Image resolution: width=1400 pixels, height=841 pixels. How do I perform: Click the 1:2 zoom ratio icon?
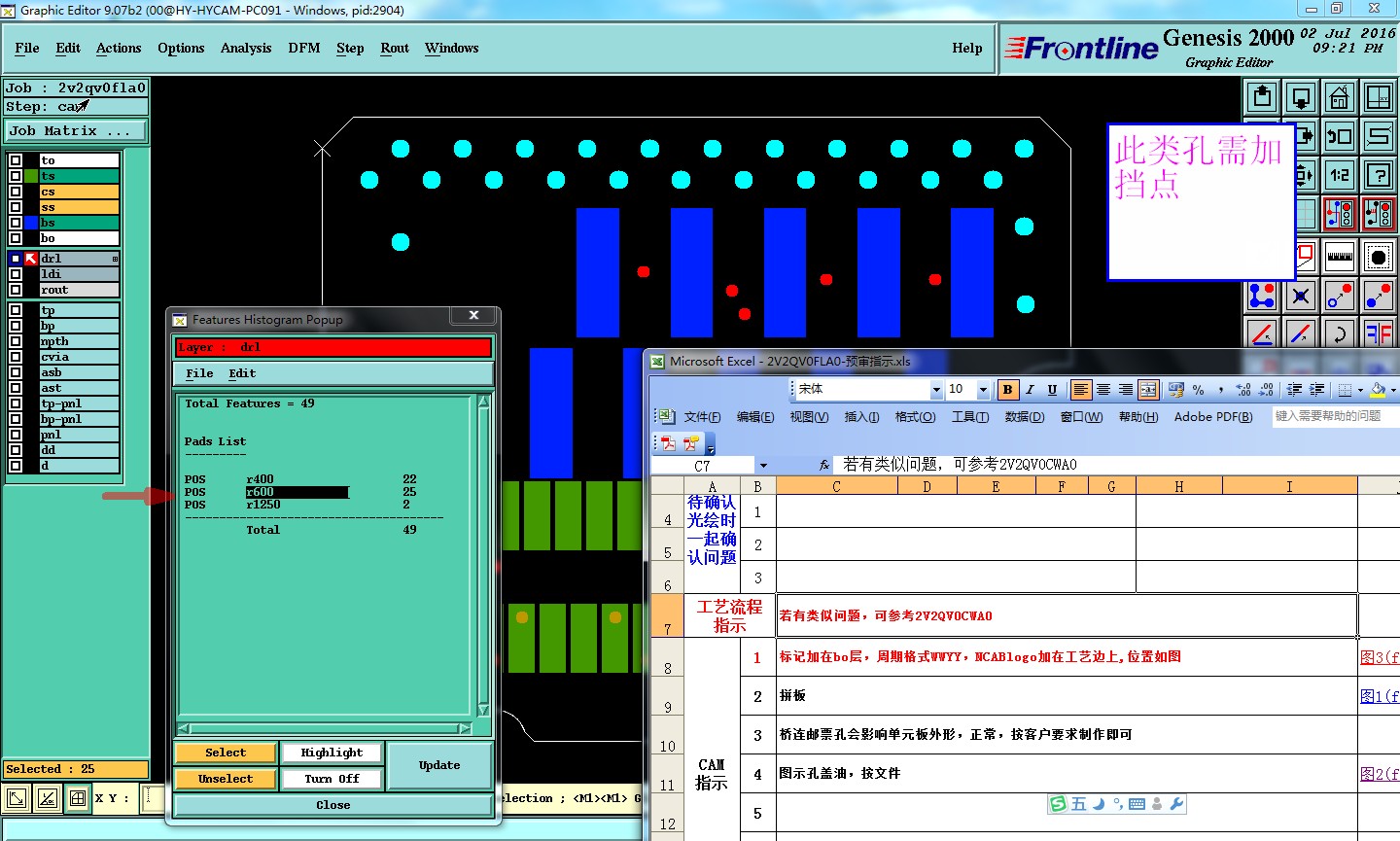point(1340,175)
